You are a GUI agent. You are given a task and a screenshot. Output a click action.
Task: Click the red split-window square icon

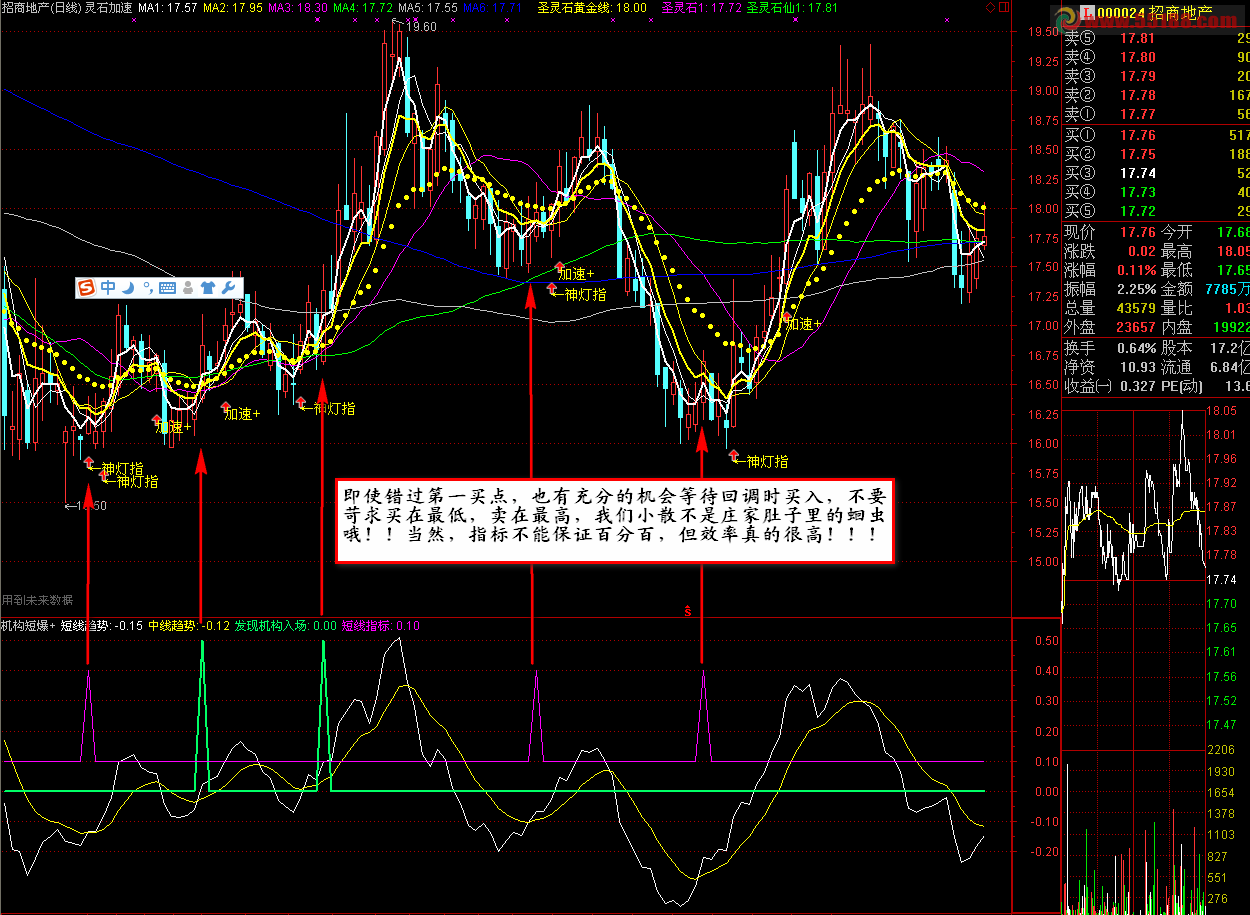tap(1004, 7)
